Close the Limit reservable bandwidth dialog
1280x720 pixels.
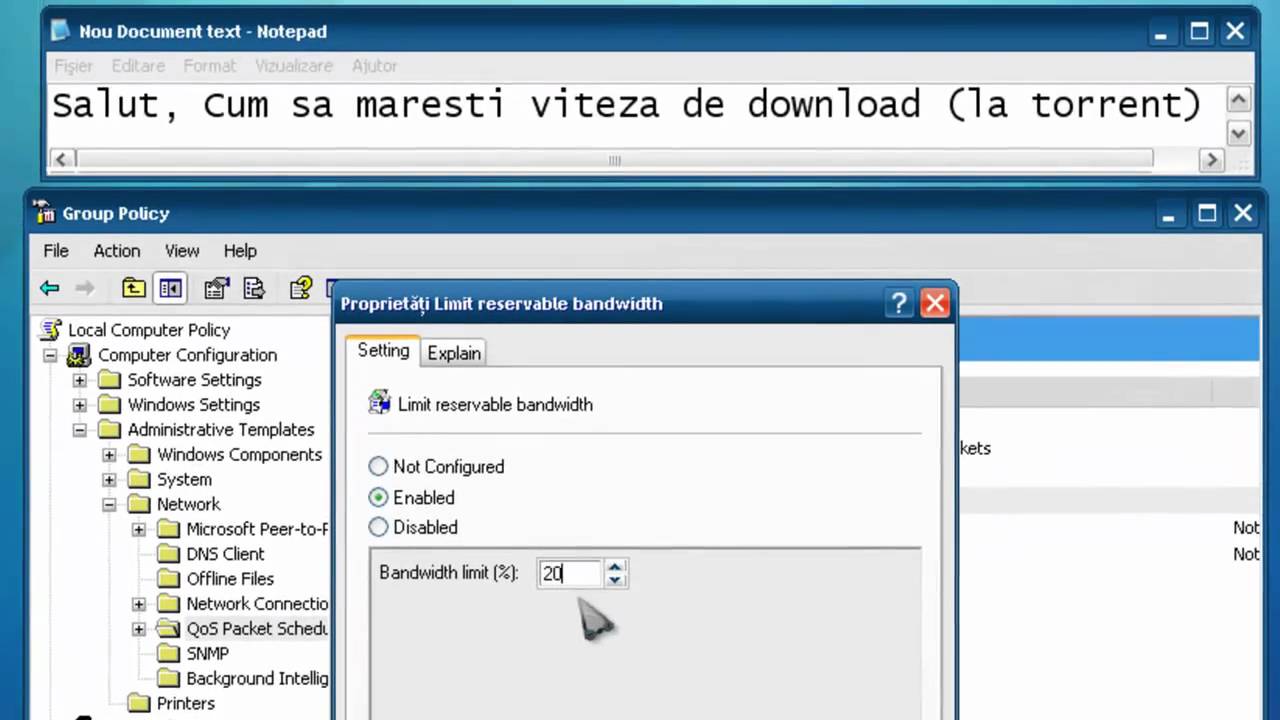(x=934, y=303)
